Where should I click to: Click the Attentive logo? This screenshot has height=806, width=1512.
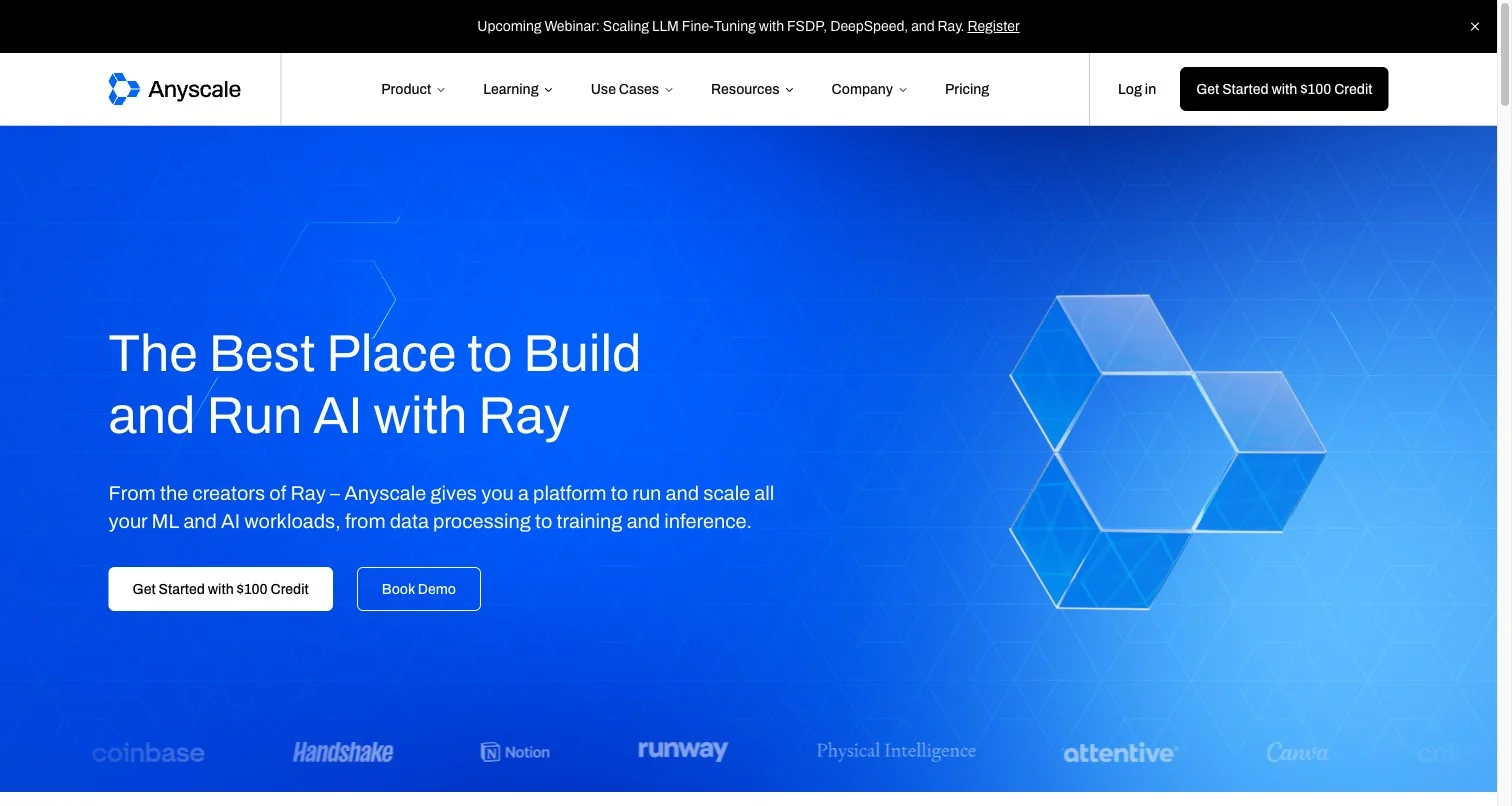coord(1119,752)
